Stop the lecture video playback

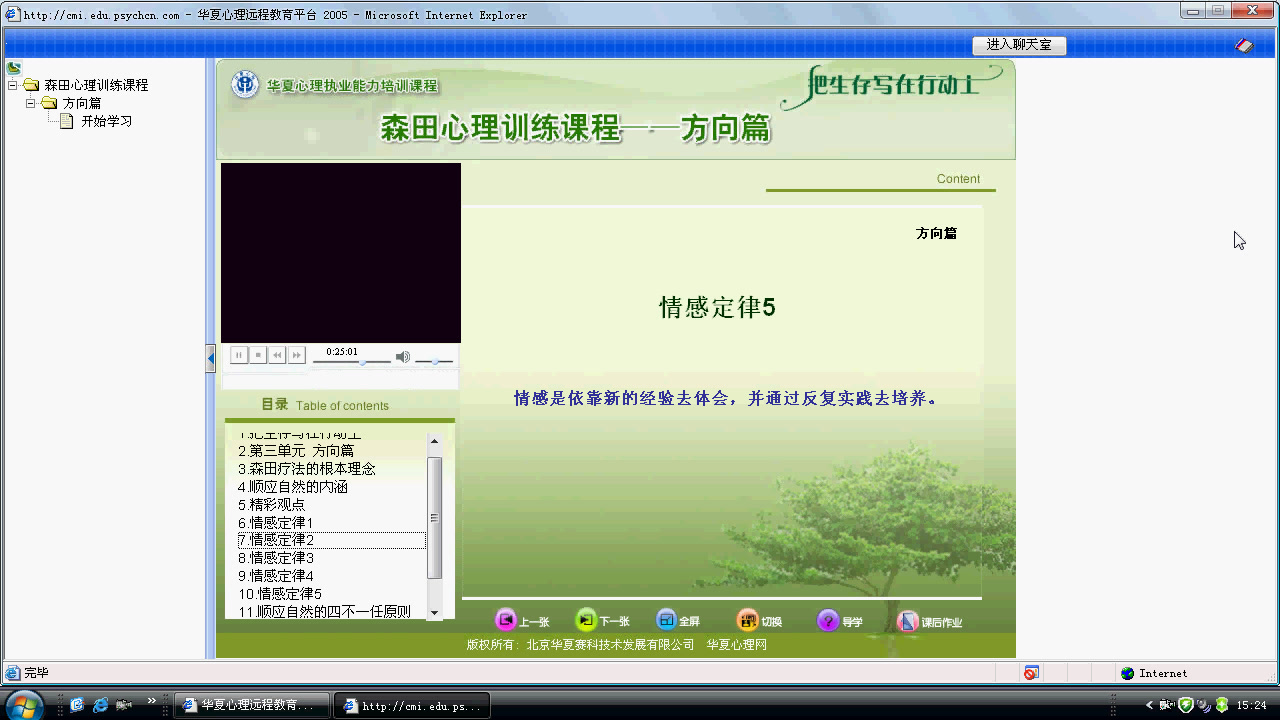(x=258, y=355)
